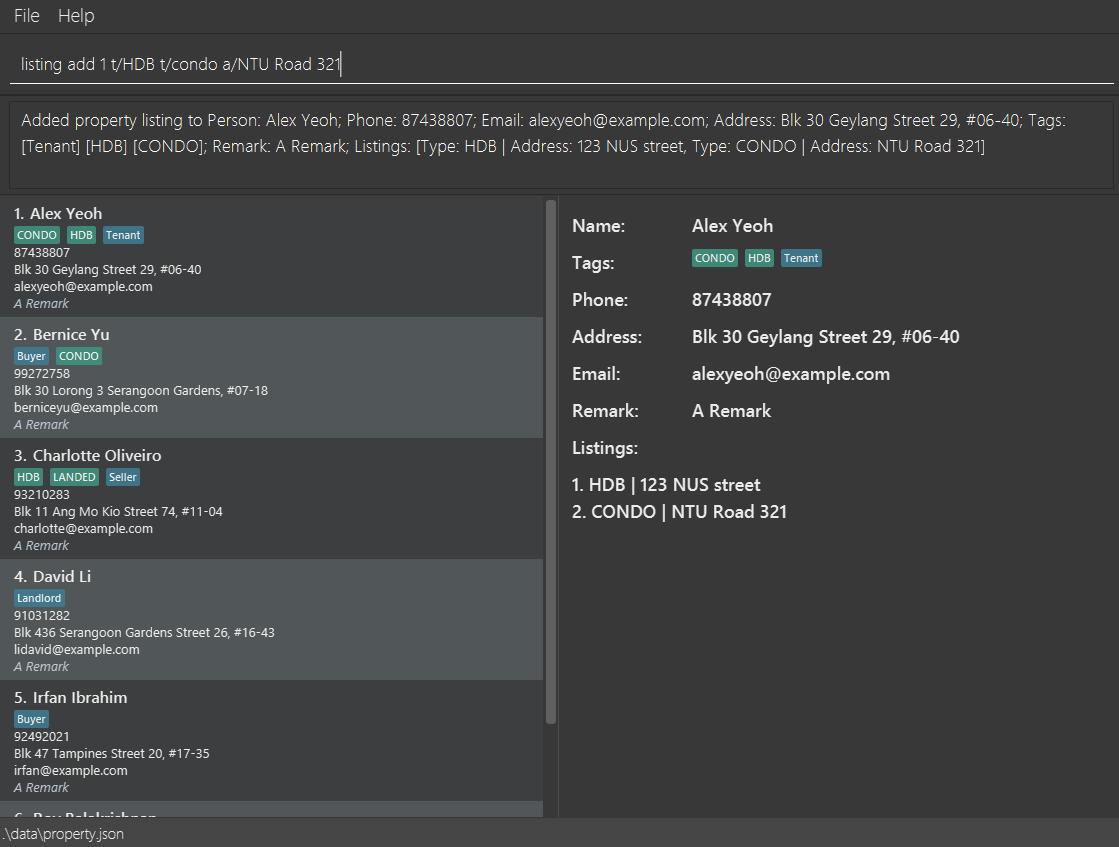Click the HDB tag in the details panel
Image resolution: width=1119 pixels, height=847 pixels.
[759, 258]
